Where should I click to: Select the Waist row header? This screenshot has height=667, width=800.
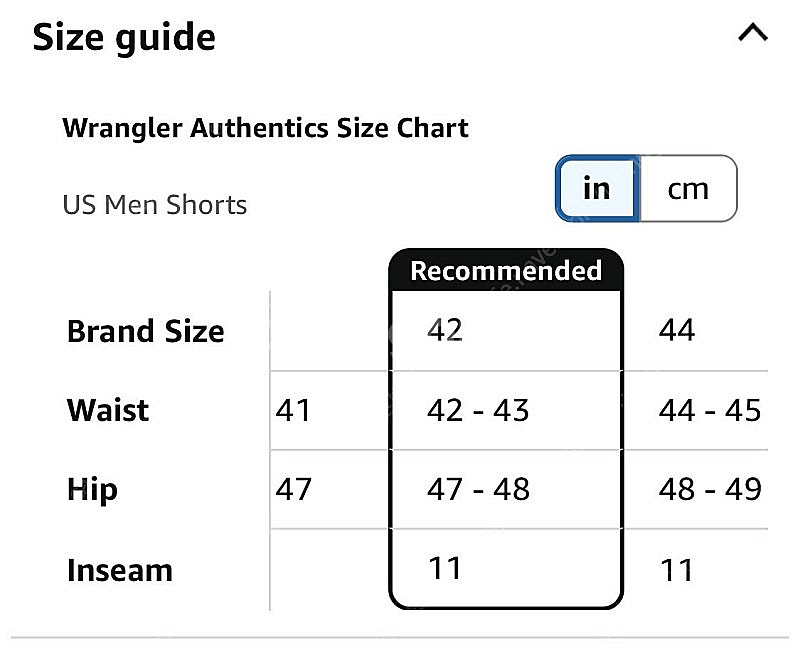(108, 410)
